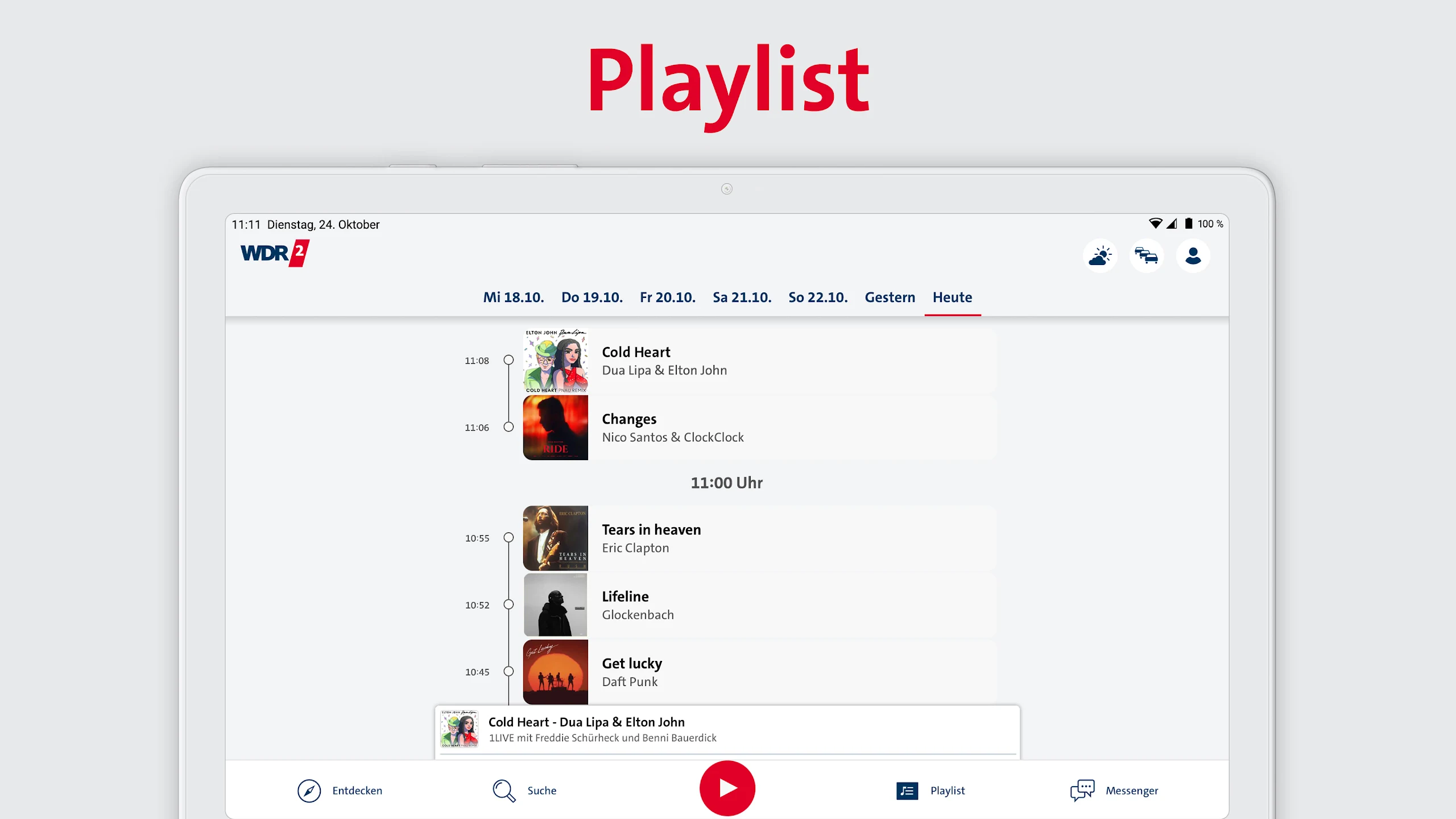Image resolution: width=1456 pixels, height=819 pixels.
Task: Tap the 11:08 timeline marker
Action: coord(508,360)
